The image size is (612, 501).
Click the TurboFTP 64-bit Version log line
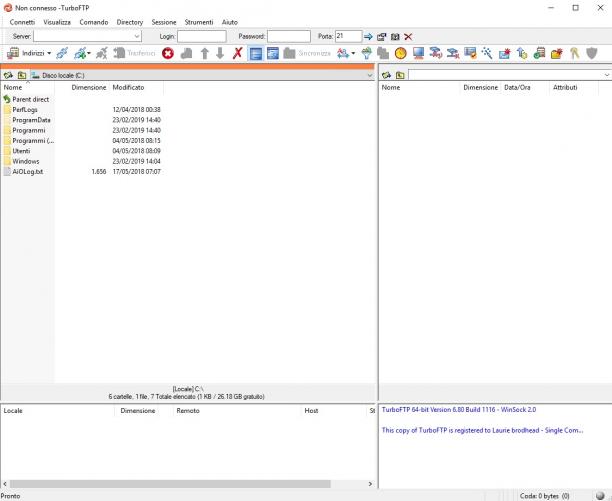459,410
